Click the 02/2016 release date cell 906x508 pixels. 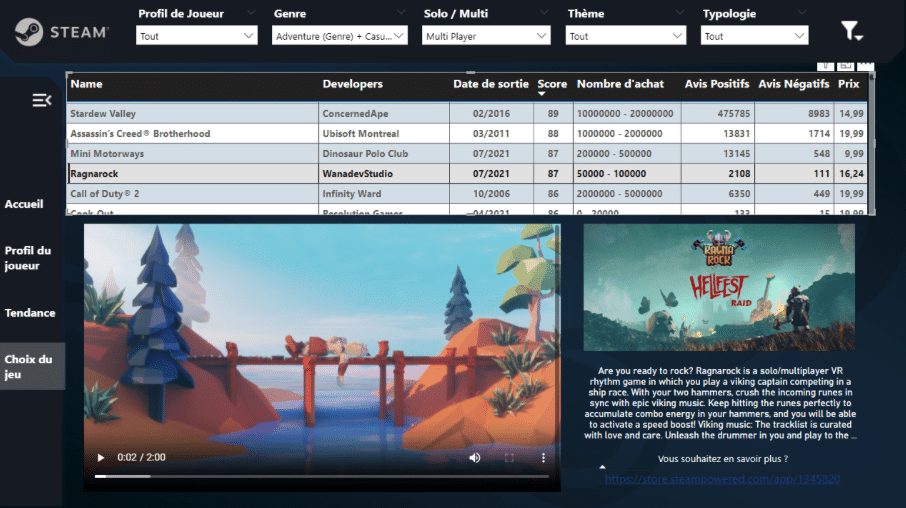coord(491,114)
